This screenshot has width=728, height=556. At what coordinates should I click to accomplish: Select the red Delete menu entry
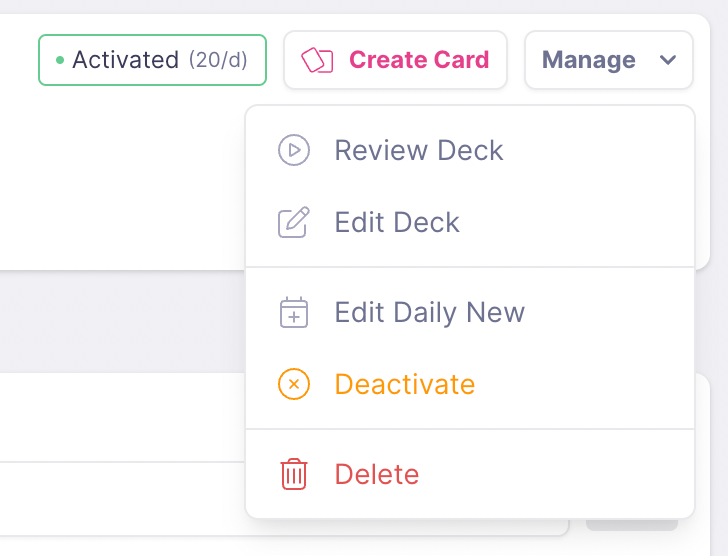377,474
